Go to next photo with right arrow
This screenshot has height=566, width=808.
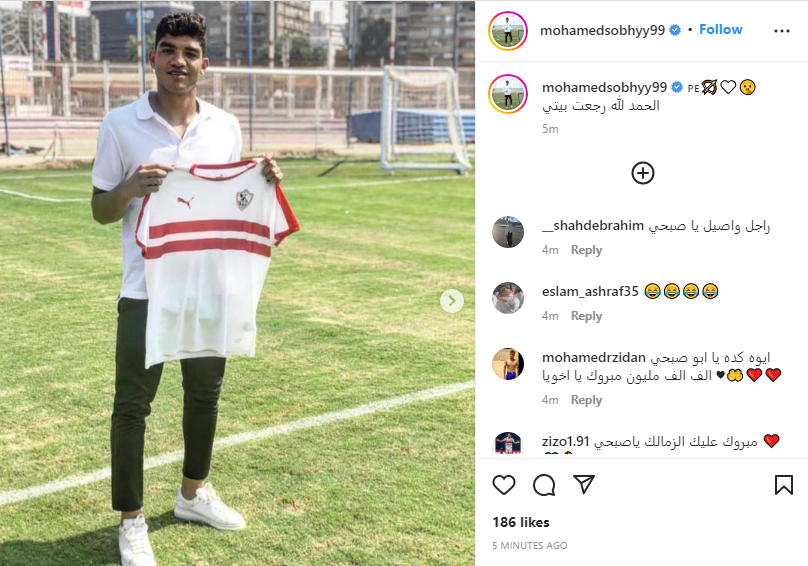(x=452, y=301)
